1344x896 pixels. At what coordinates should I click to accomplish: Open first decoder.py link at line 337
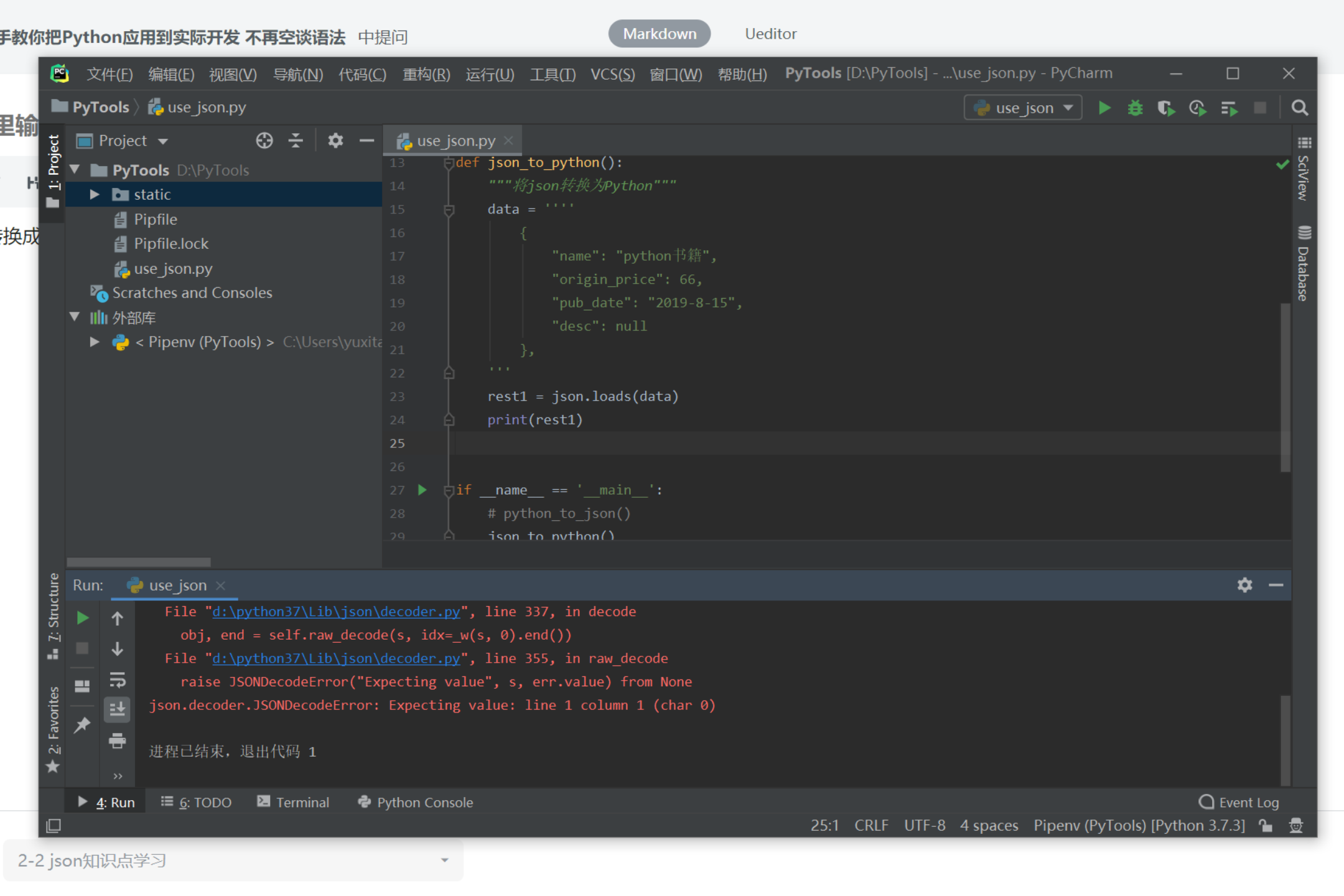point(336,612)
